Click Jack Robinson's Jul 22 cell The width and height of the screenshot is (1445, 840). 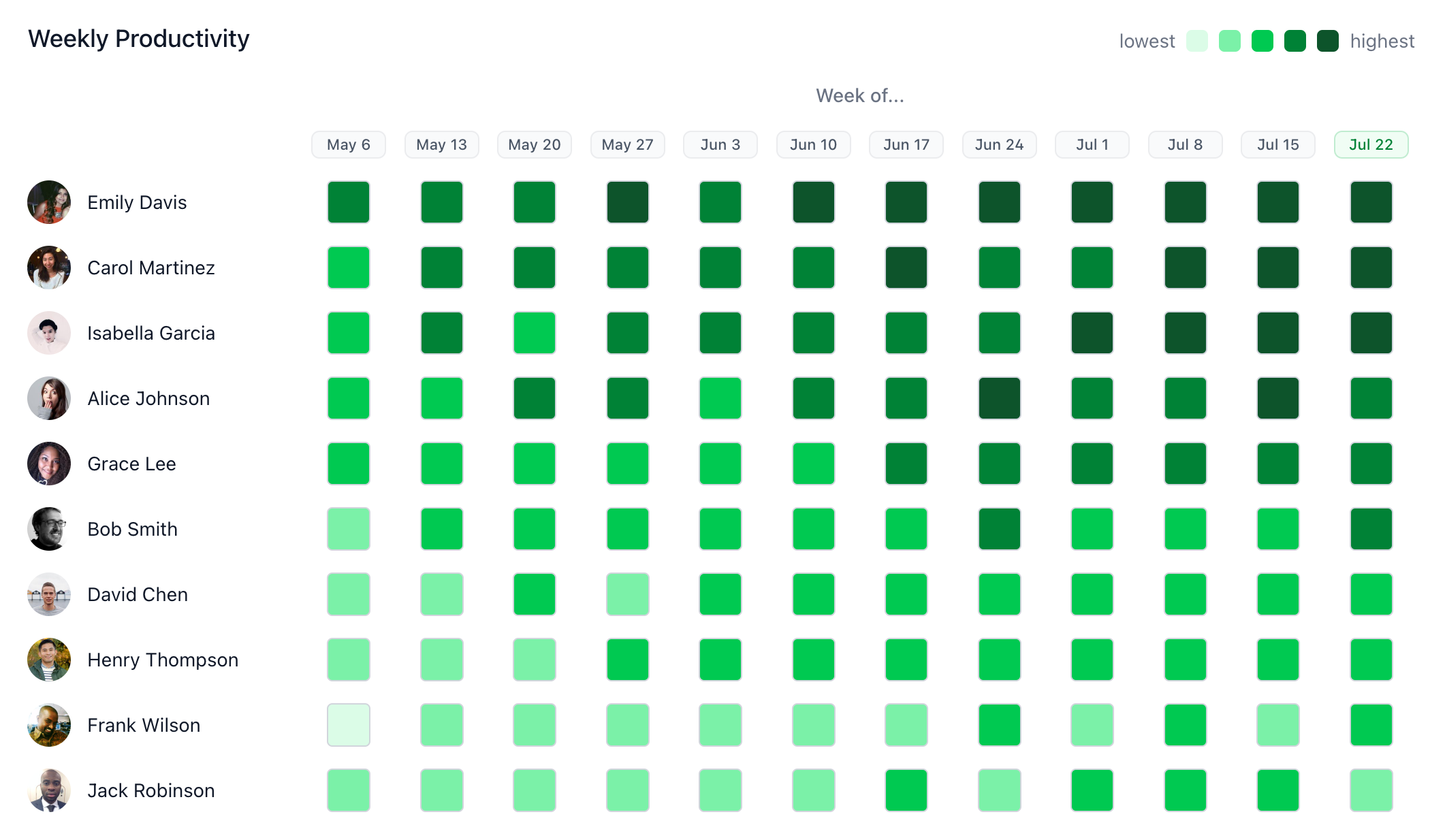click(1371, 790)
